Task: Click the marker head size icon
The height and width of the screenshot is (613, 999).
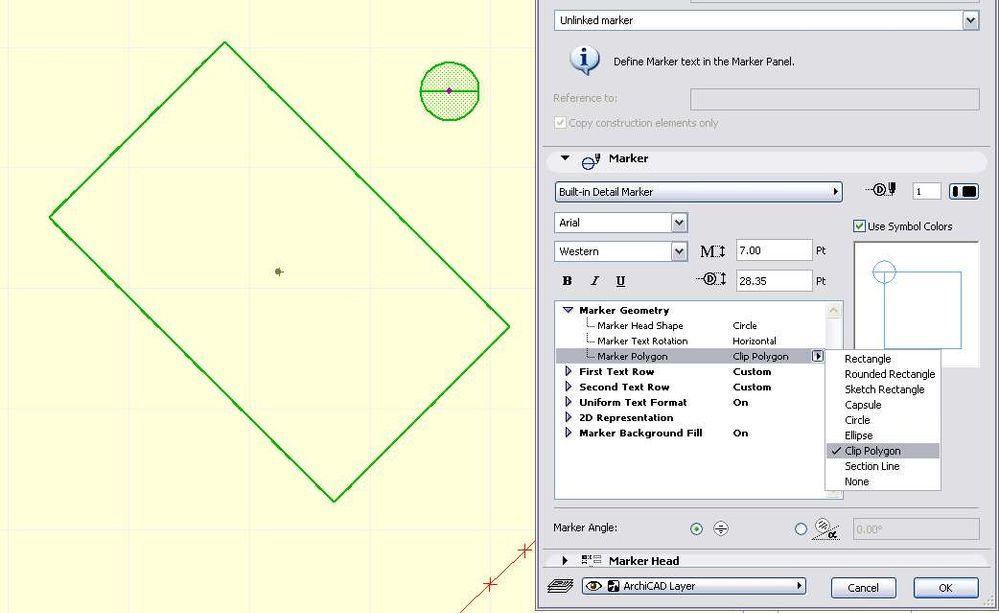Action: click(x=711, y=279)
